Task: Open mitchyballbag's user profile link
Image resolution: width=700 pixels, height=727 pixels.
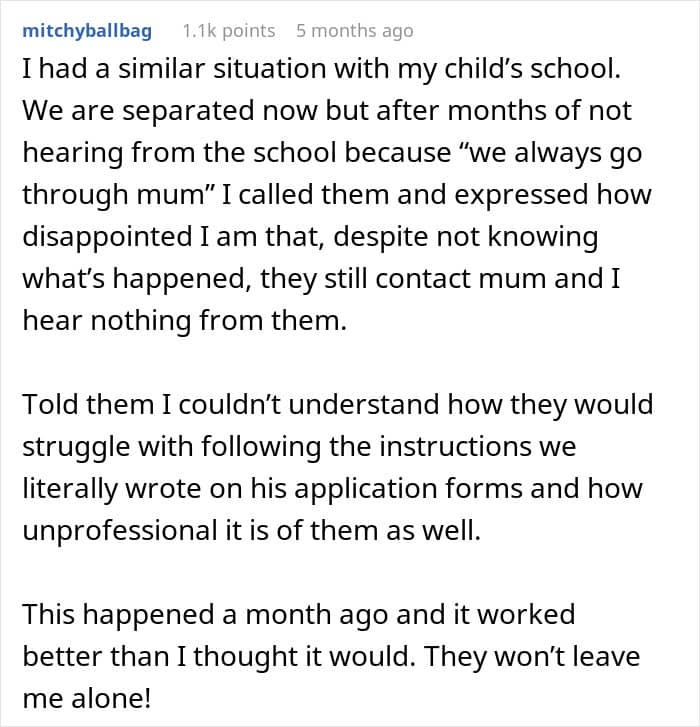Action: tap(87, 32)
